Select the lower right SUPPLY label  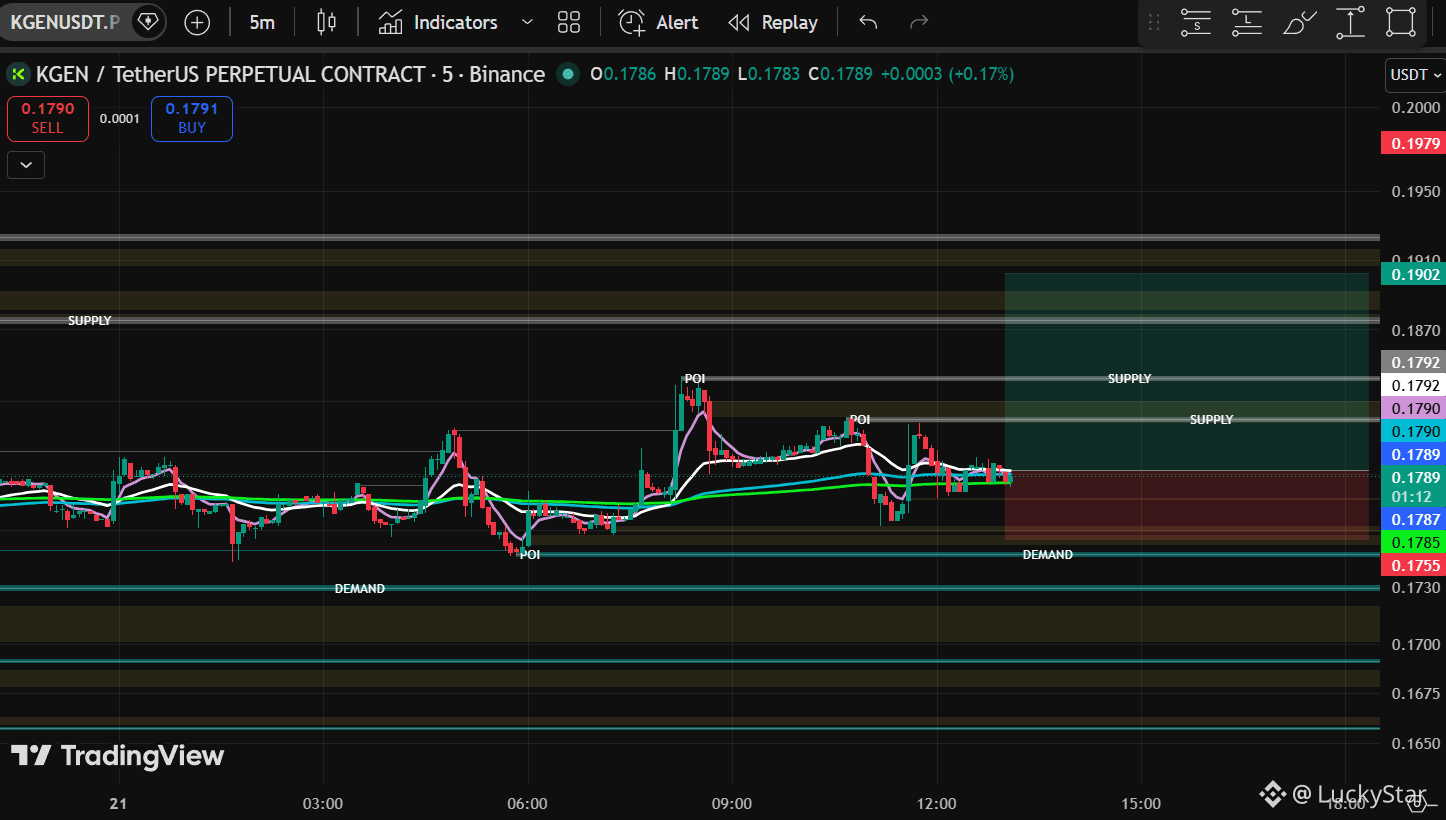click(1211, 420)
